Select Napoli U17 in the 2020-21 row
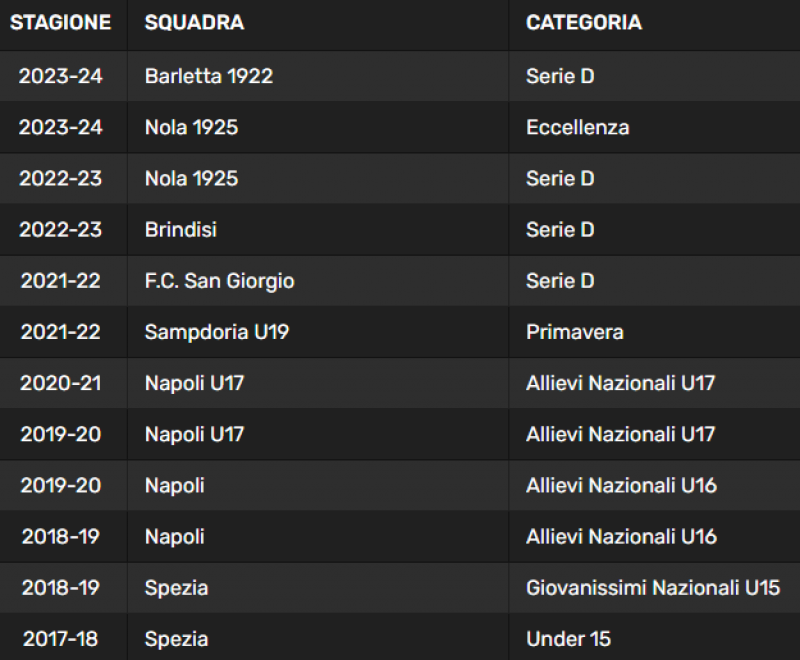 [x=194, y=383]
